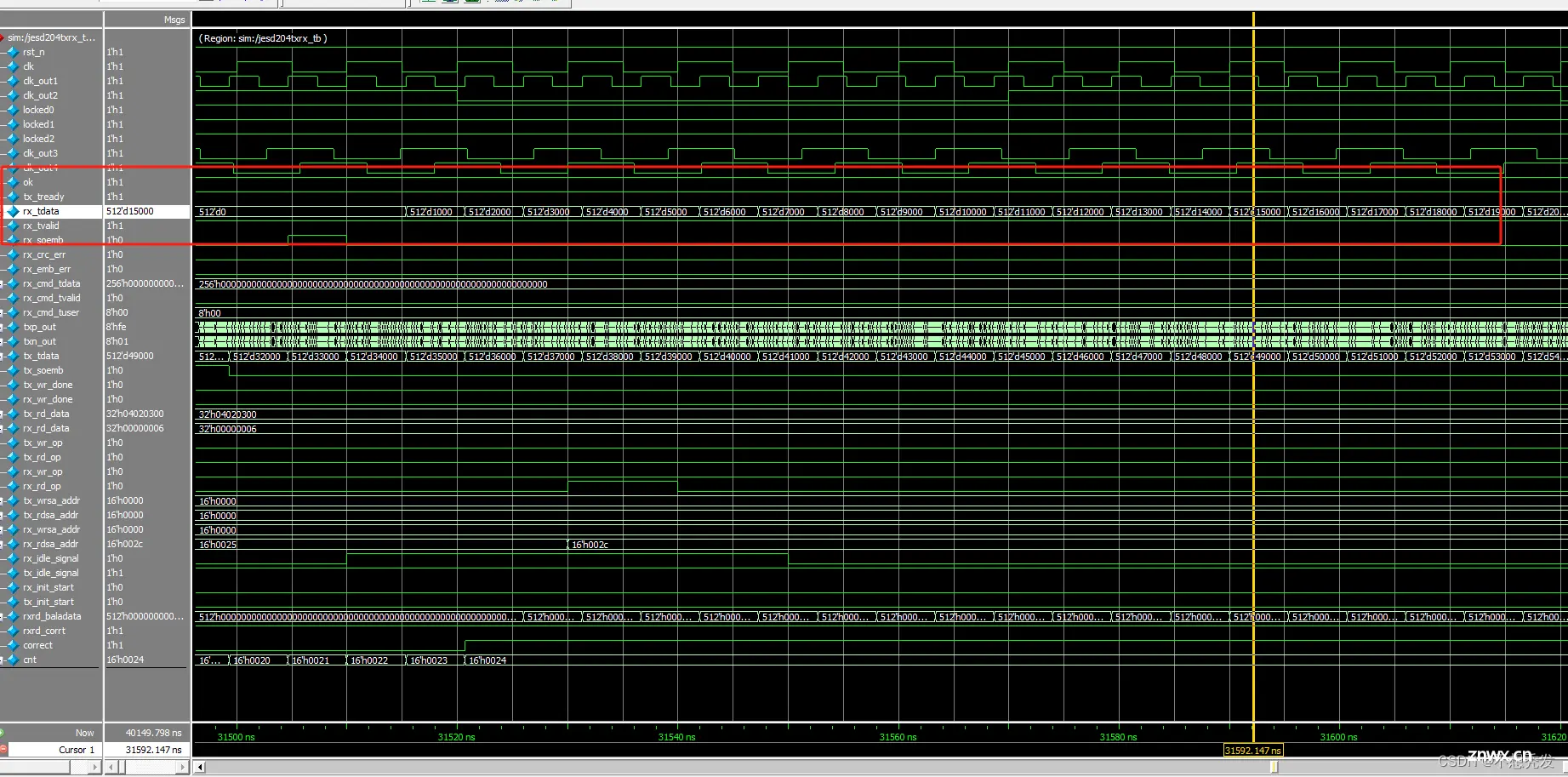This screenshot has height=777, width=1568.
Task: Select the tx_init_start signal name
Action: tap(48, 602)
